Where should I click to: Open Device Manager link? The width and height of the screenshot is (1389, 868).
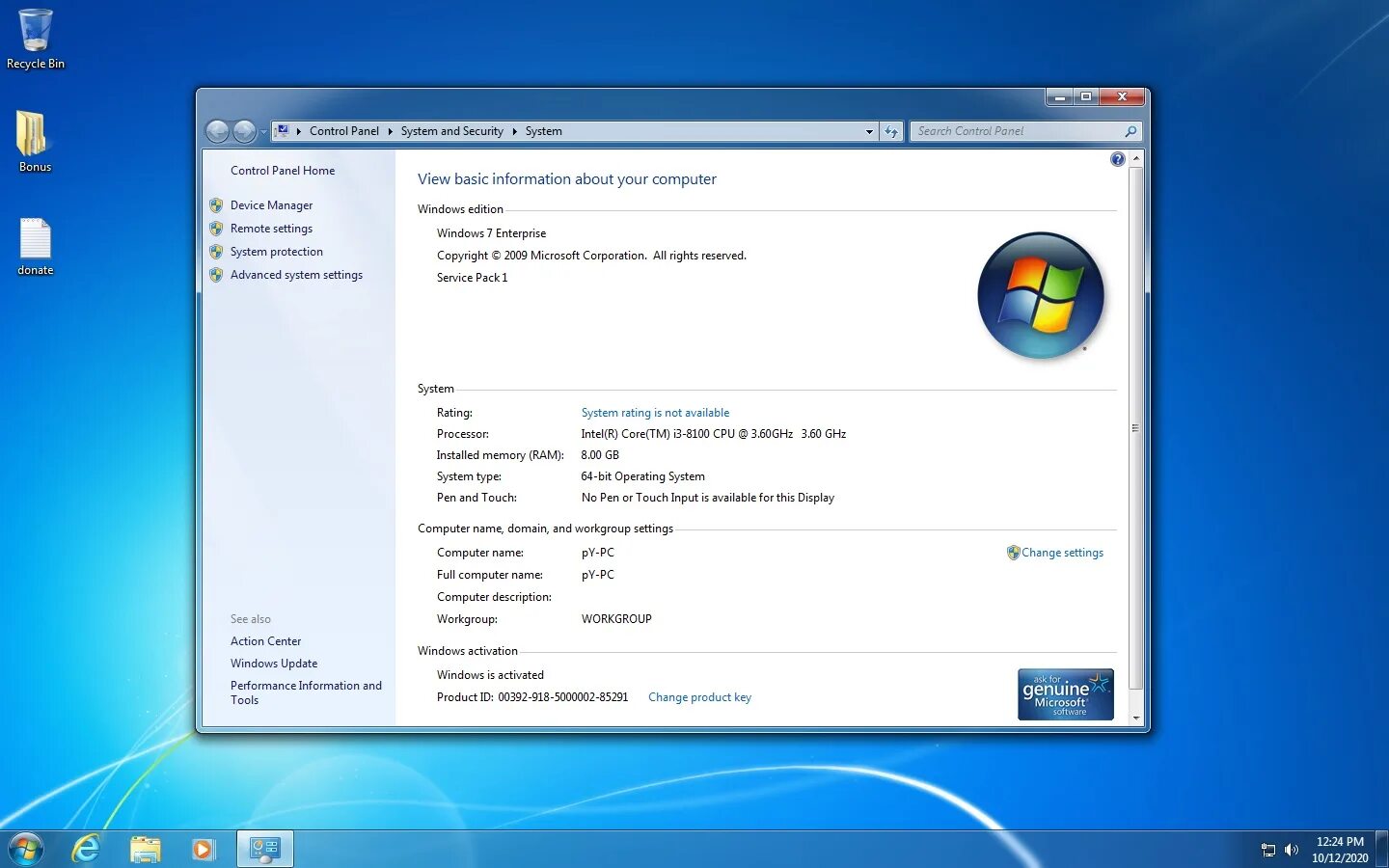pyautogui.click(x=271, y=205)
